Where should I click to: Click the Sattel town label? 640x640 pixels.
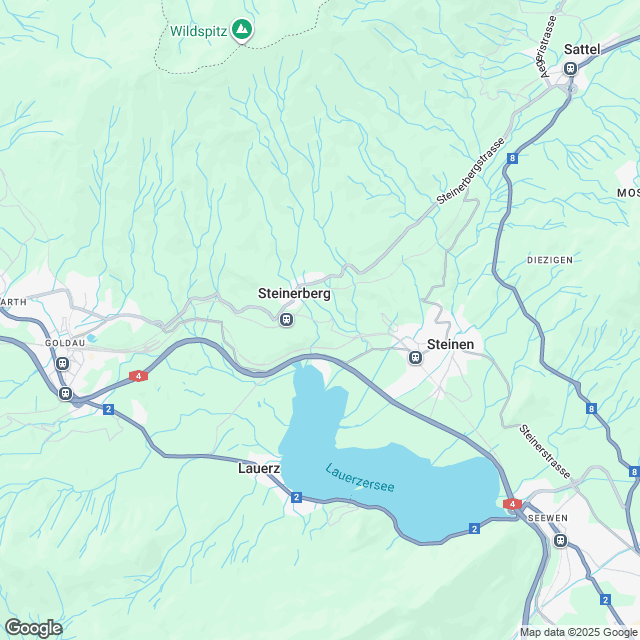click(x=582, y=49)
